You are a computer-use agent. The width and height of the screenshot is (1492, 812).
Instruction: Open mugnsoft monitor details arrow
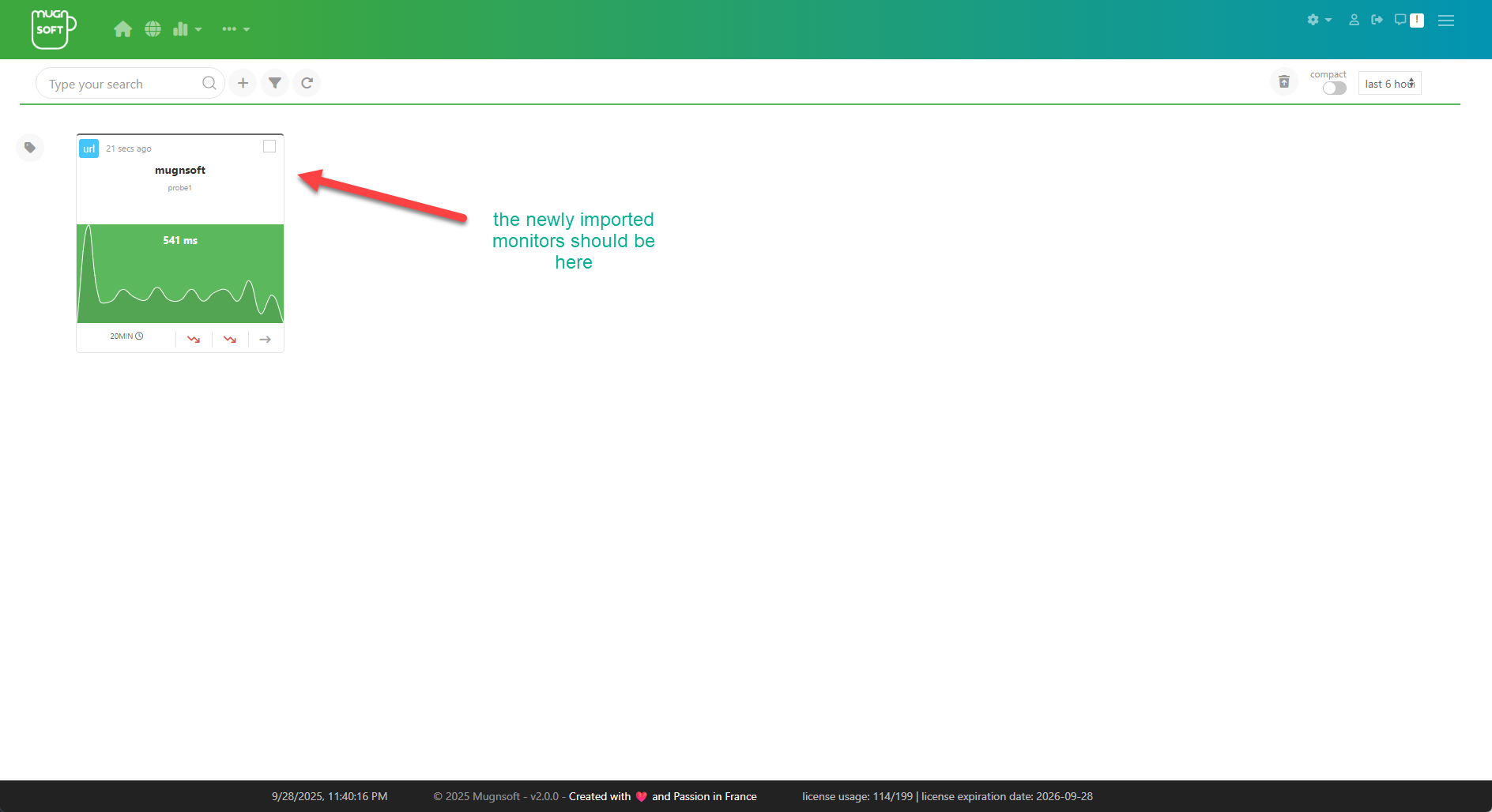pos(266,339)
